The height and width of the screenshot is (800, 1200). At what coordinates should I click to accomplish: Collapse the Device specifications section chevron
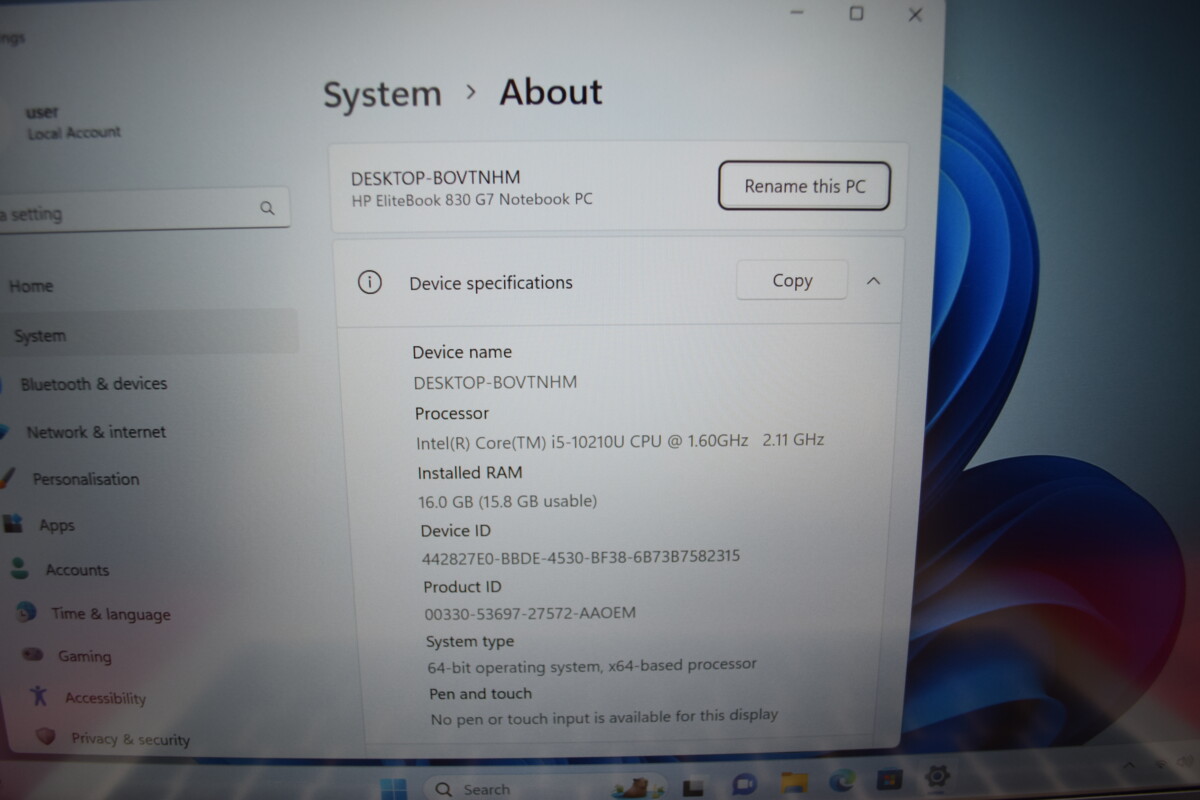pos(873,281)
